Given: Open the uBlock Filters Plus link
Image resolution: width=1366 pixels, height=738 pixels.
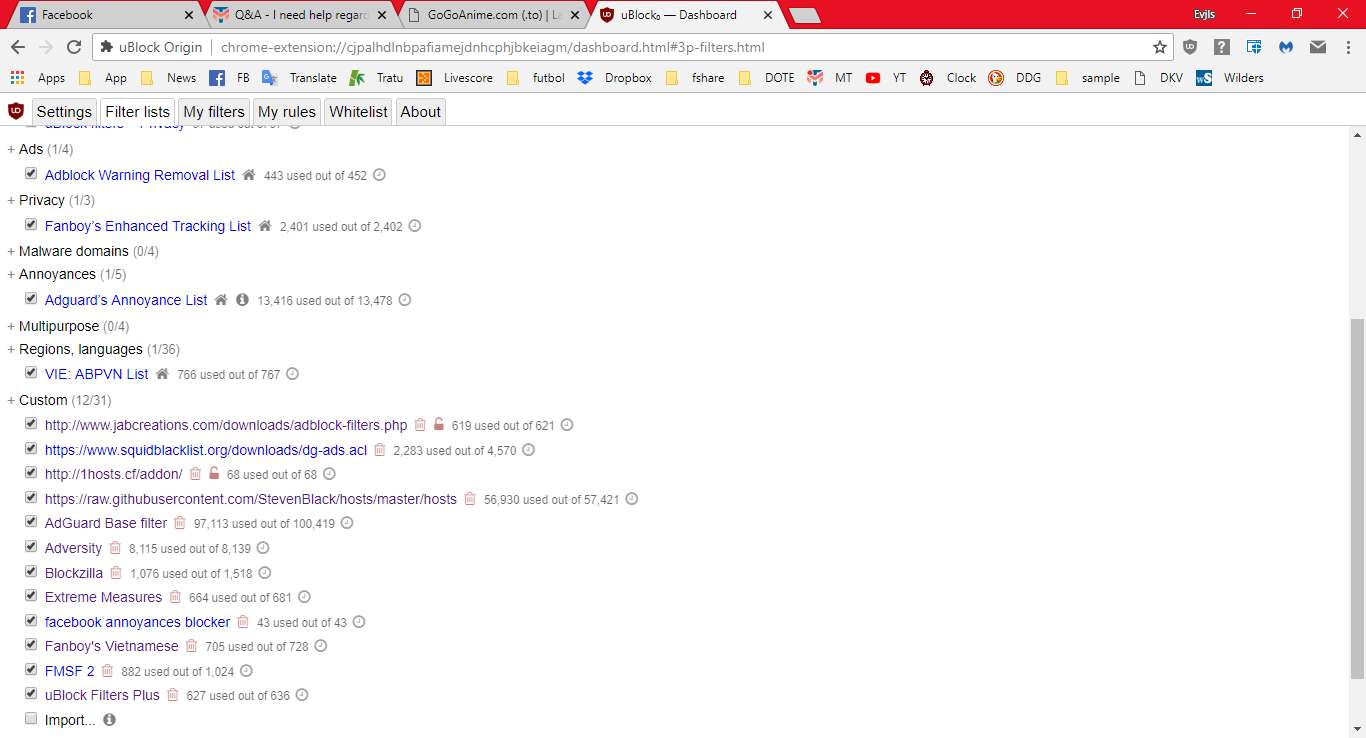Looking at the screenshot, I should tap(102, 695).
